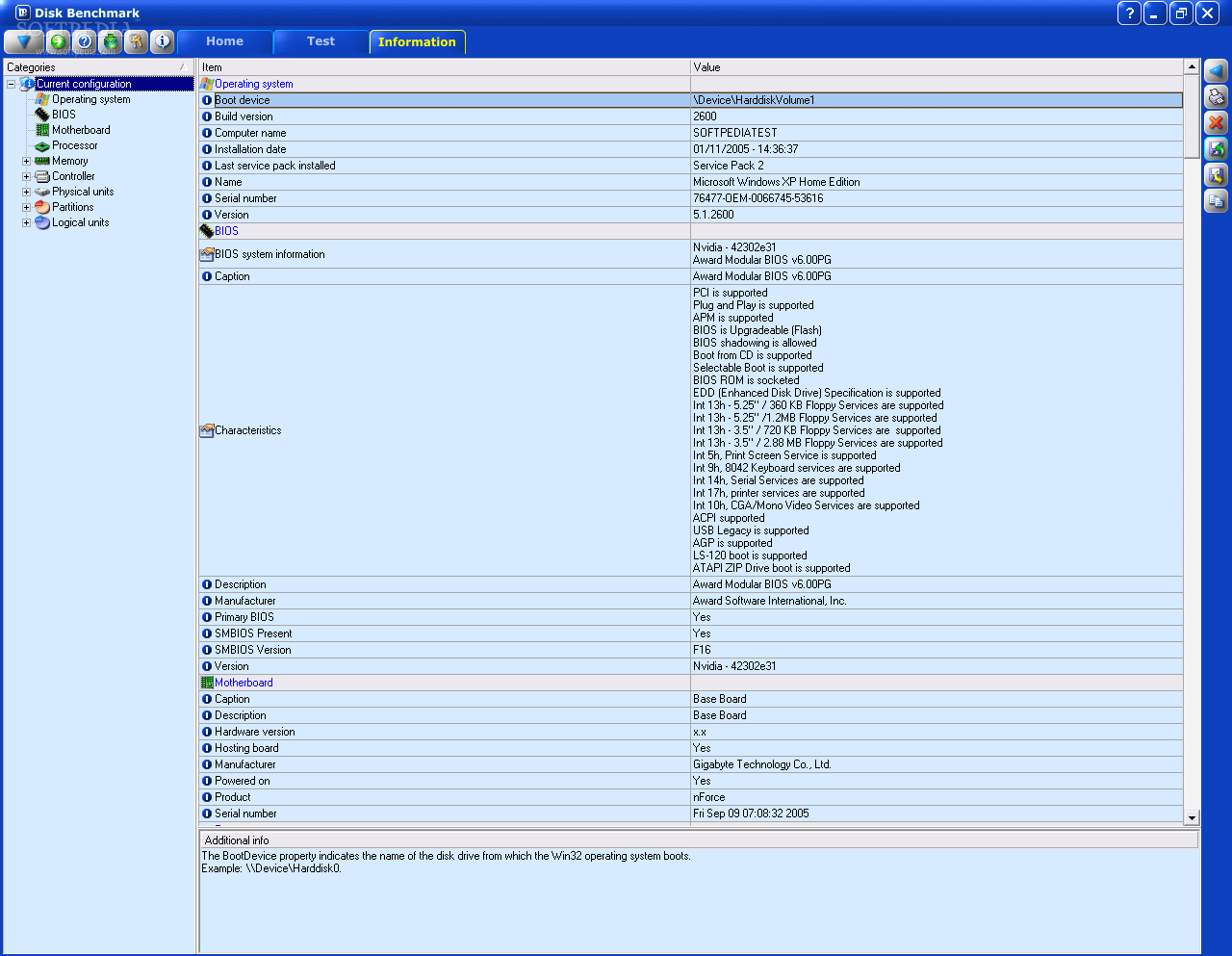Click the Additional info panel header
The height and width of the screenshot is (956, 1232).
[699, 840]
